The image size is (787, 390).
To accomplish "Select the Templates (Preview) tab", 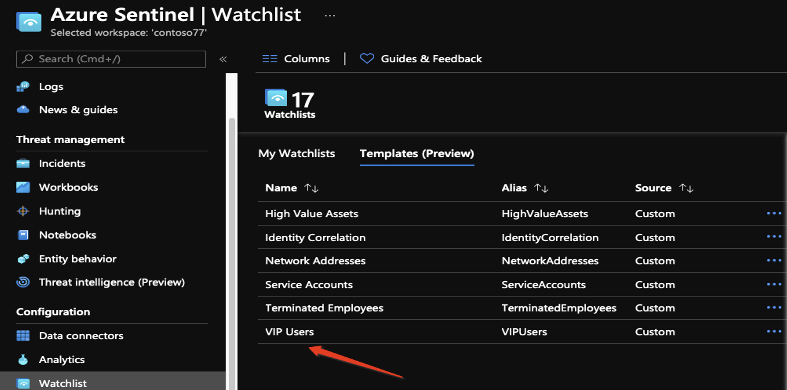I will click(417, 154).
